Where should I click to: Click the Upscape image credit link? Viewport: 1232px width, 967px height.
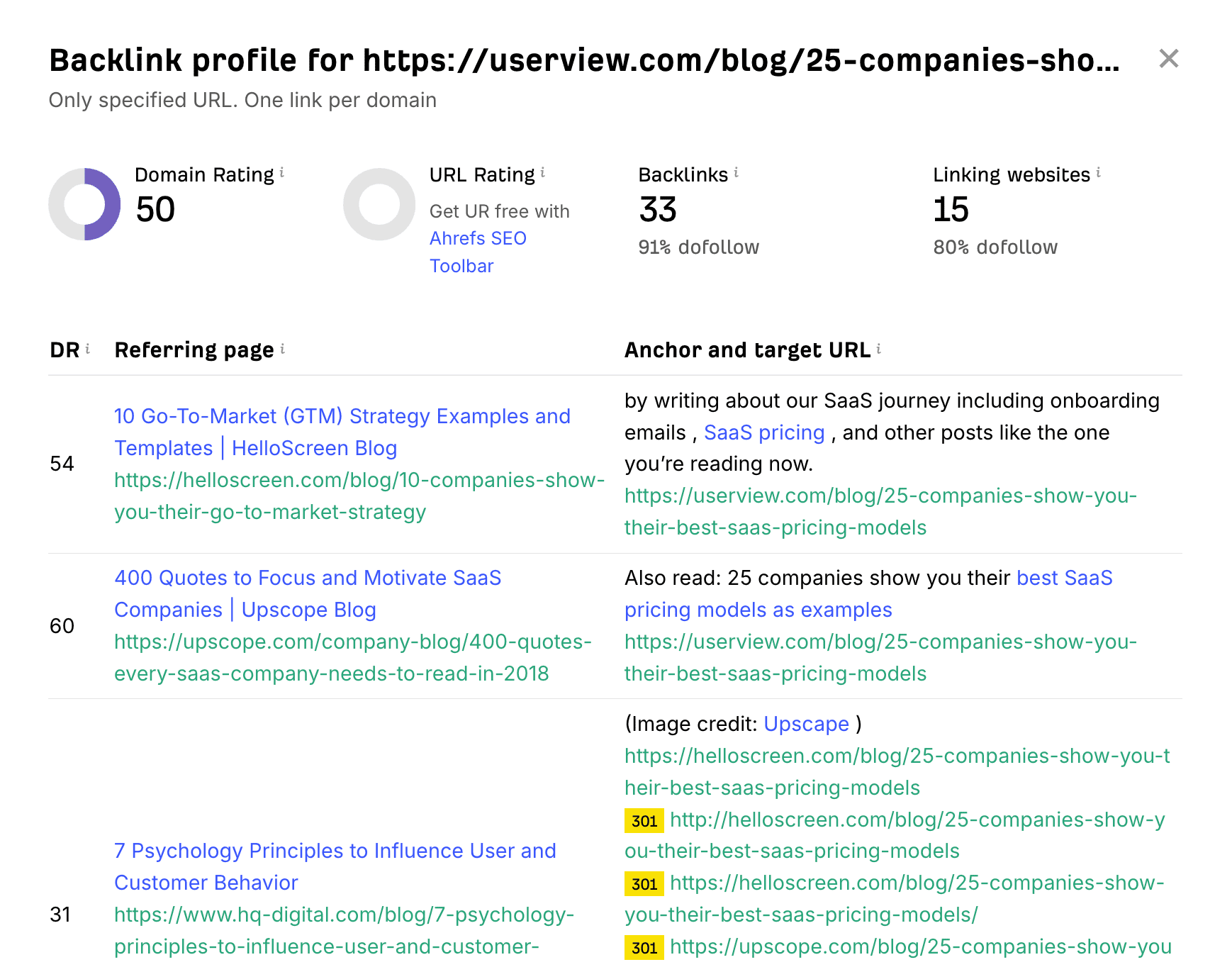[x=807, y=723]
